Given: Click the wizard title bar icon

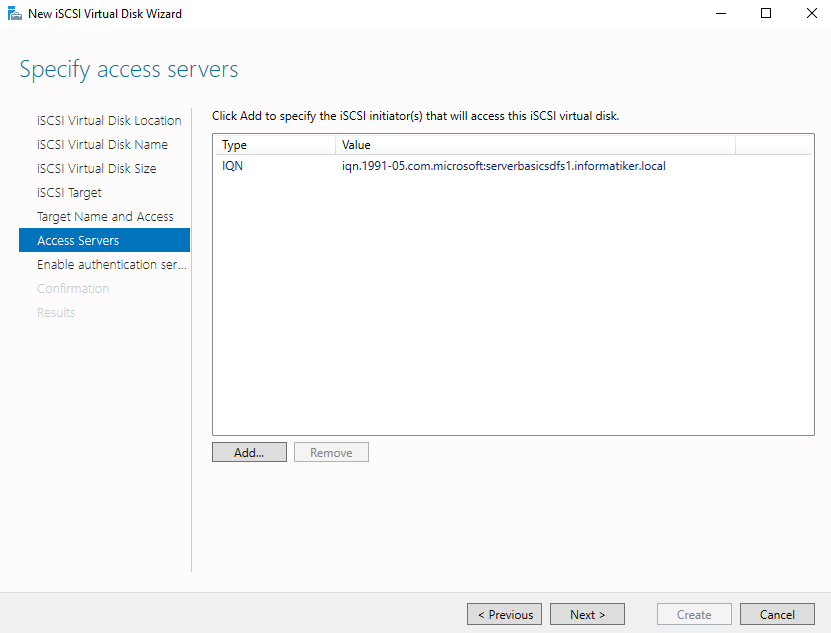Looking at the screenshot, I should point(14,14).
